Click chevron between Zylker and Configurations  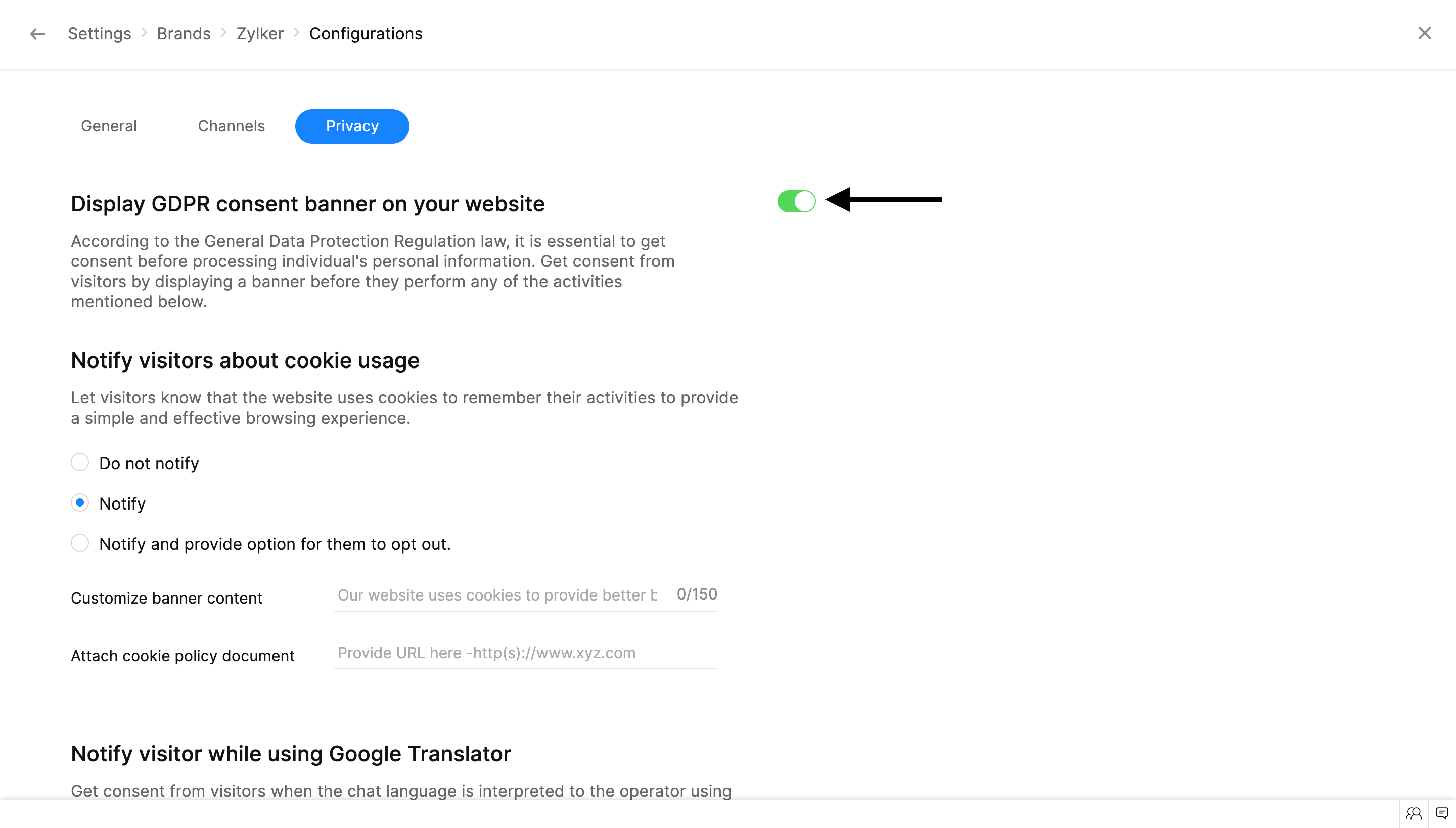296,33
